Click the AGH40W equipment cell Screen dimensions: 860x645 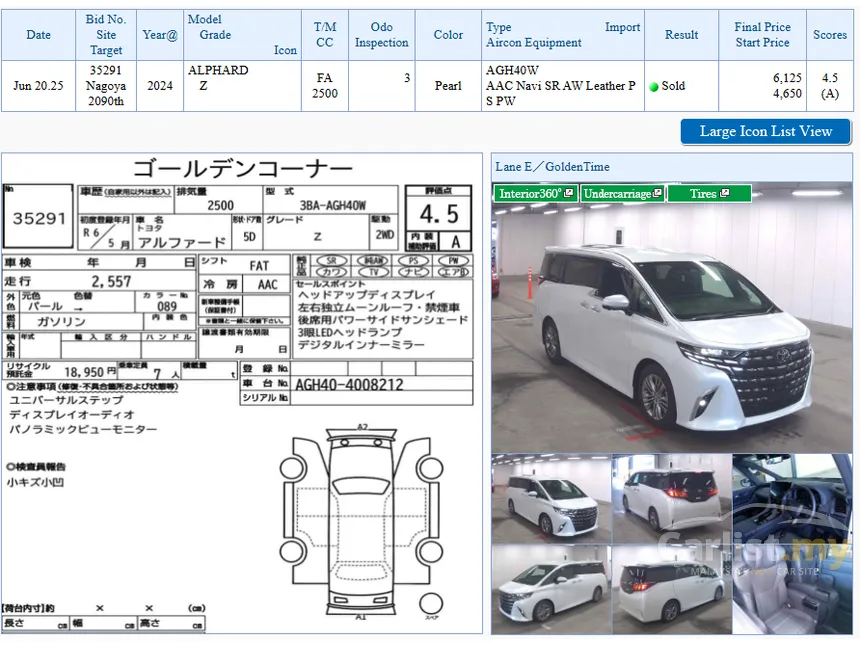(563, 86)
